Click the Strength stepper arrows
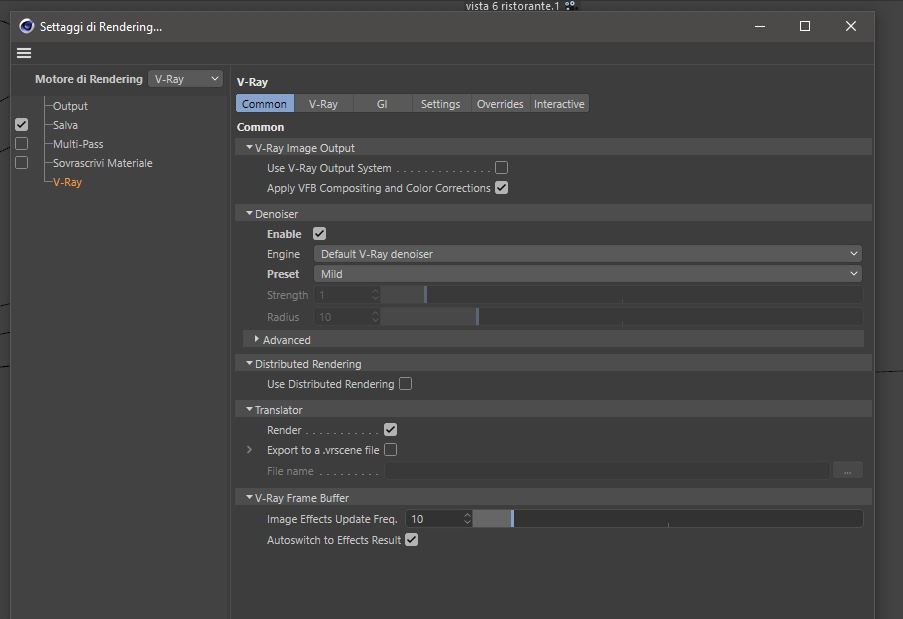Screen dimensions: 903x619 375,295
